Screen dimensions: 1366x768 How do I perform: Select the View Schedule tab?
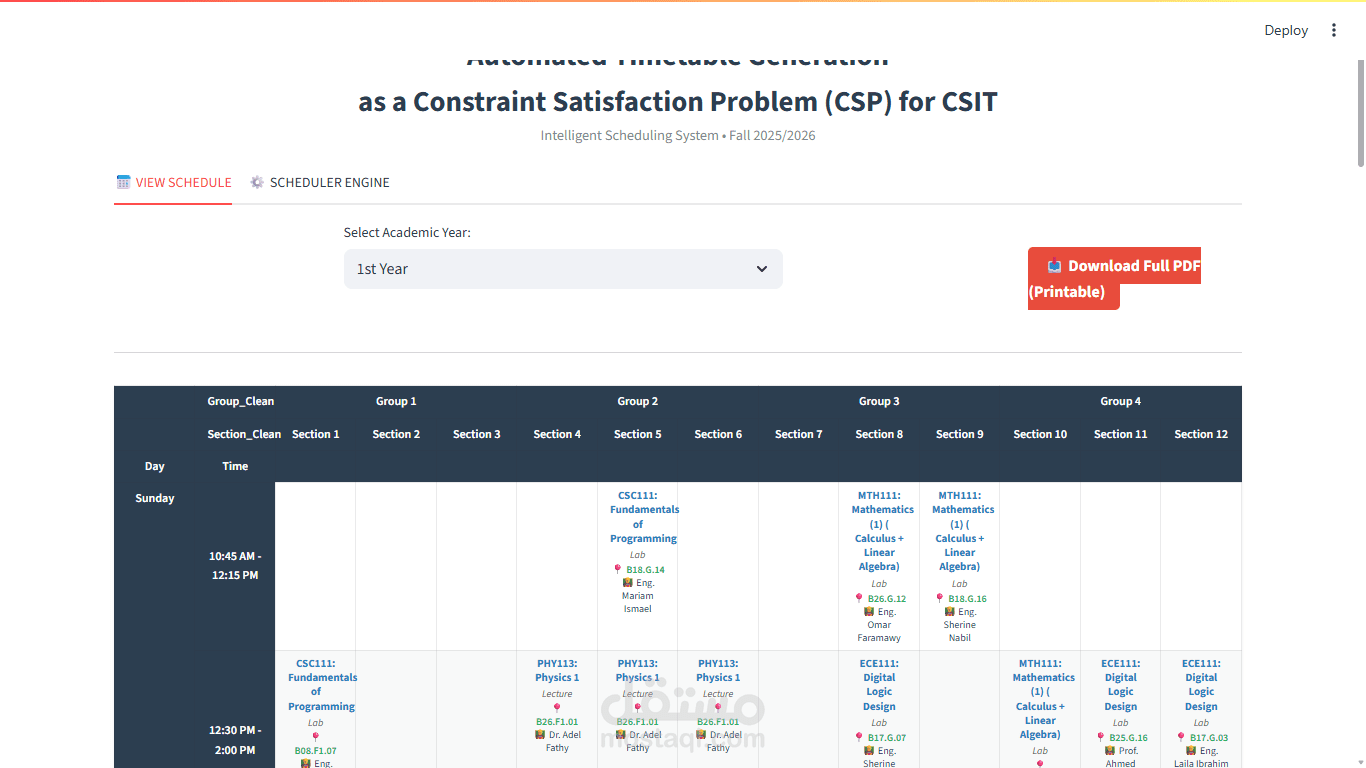coord(173,182)
